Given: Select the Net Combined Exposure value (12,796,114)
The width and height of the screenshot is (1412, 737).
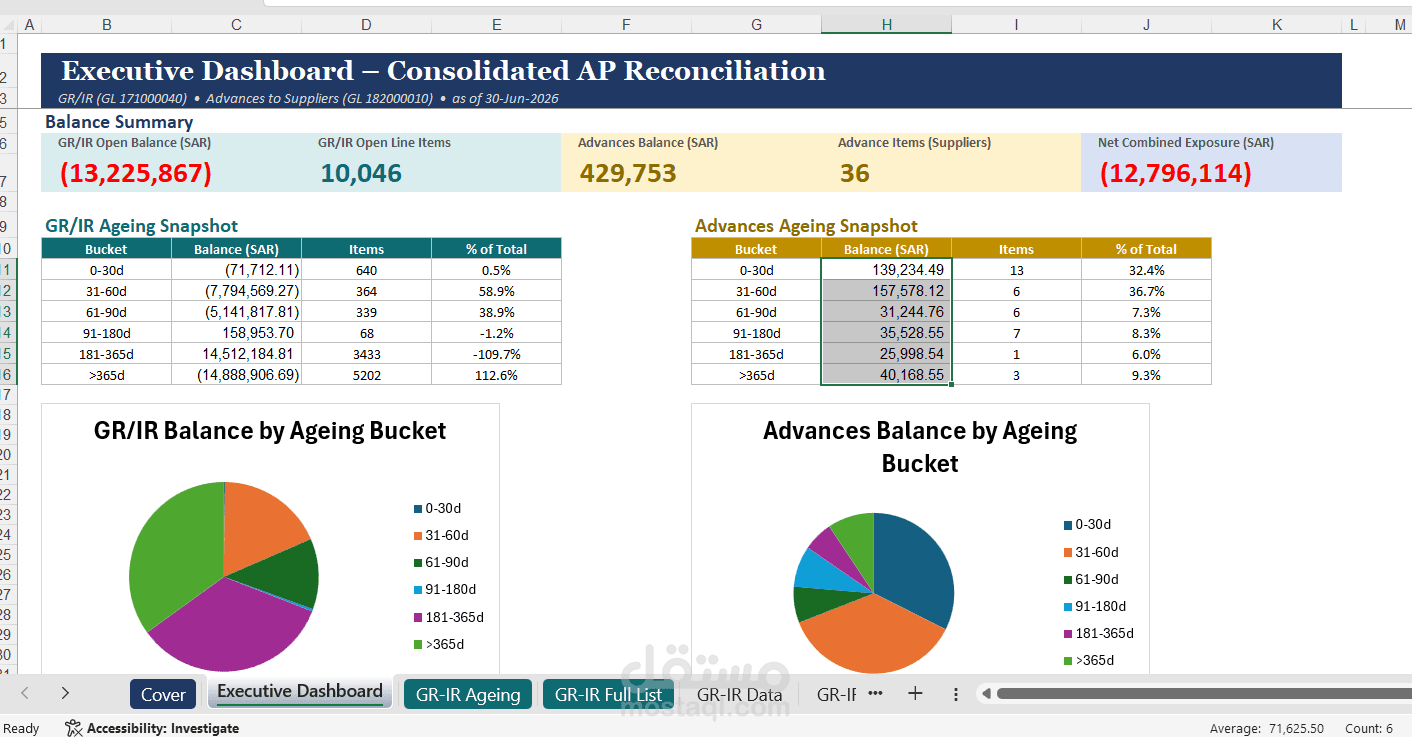Looking at the screenshot, I should point(1175,173).
